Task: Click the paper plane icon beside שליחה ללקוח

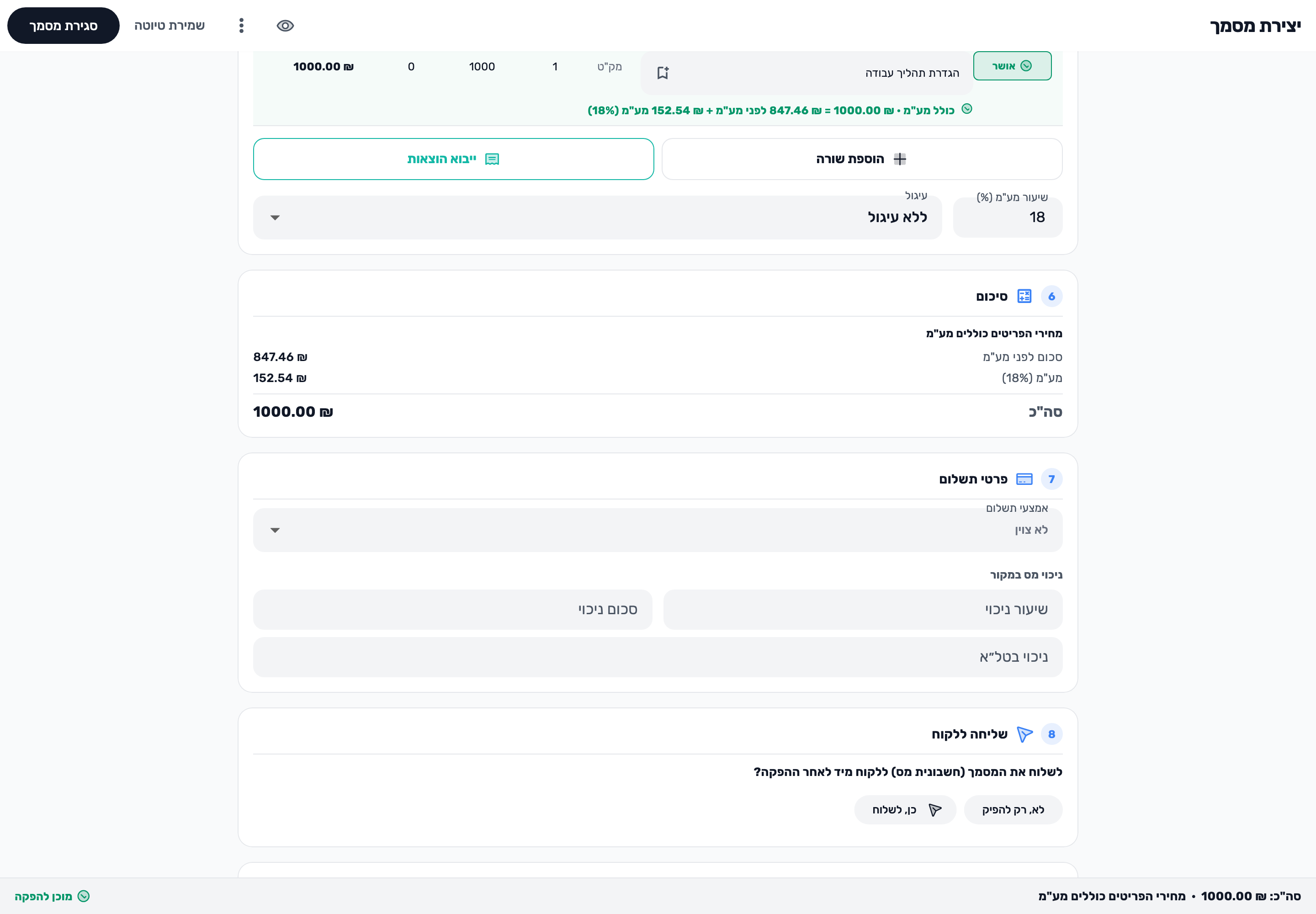Action: [1024, 734]
